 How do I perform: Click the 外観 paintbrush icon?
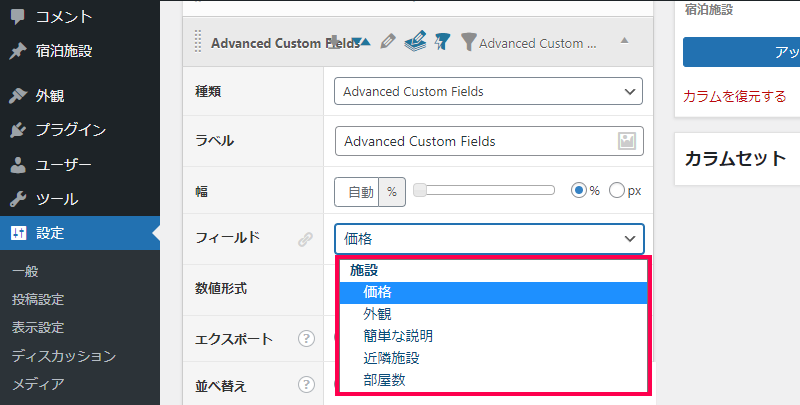click(18, 95)
